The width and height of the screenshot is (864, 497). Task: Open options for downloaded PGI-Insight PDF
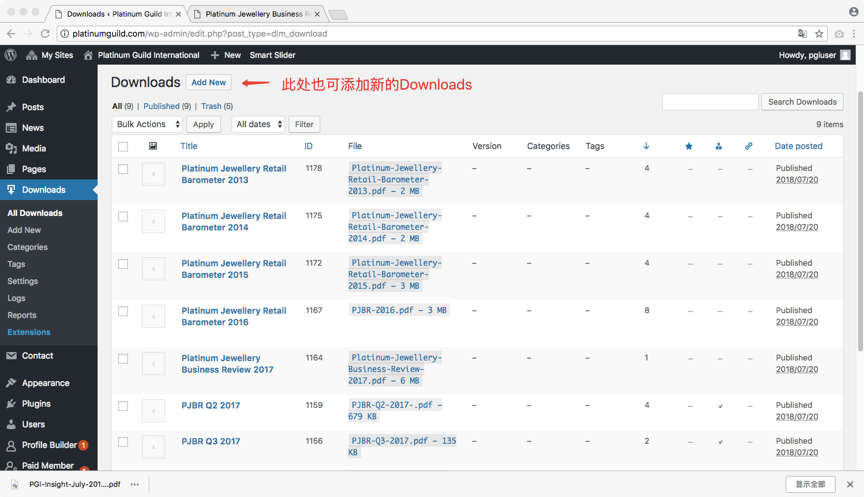click(135, 484)
